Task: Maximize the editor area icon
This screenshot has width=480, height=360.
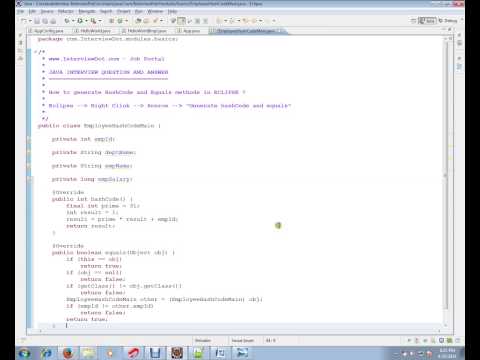Action: tap(450, 30)
